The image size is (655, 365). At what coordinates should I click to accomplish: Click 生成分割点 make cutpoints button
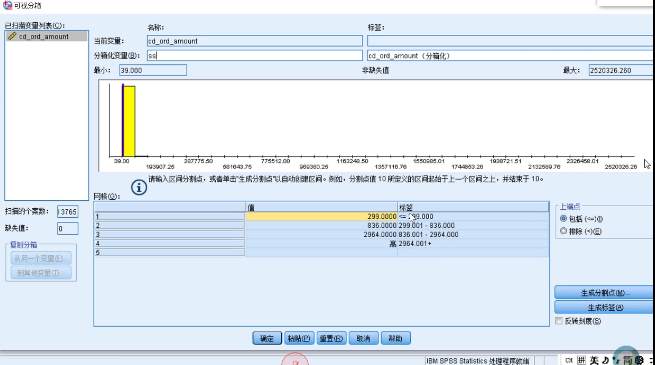(x=604, y=292)
